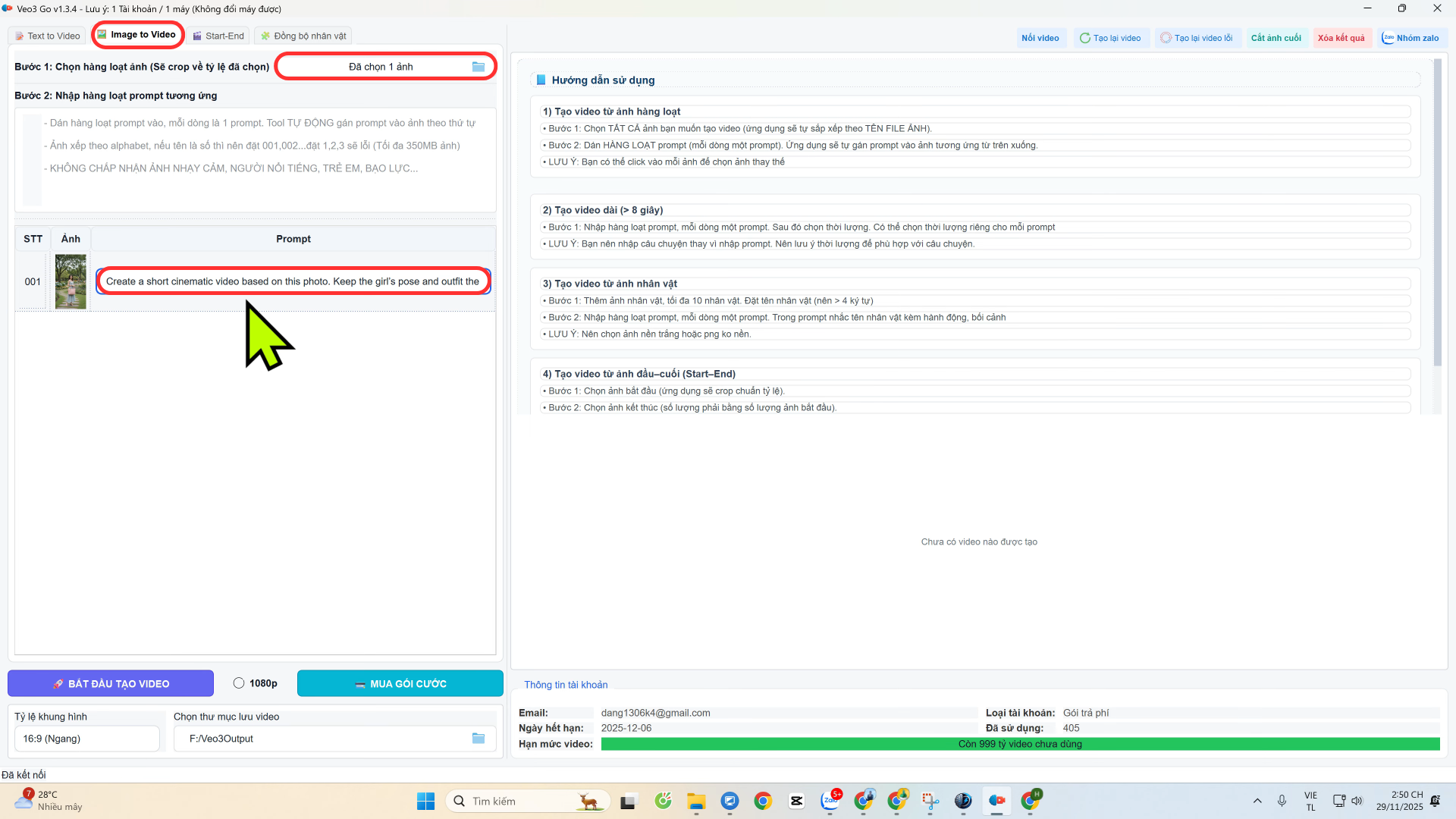Switch to Text to Video tab
The height and width of the screenshot is (819, 1456).
click(x=47, y=36)
